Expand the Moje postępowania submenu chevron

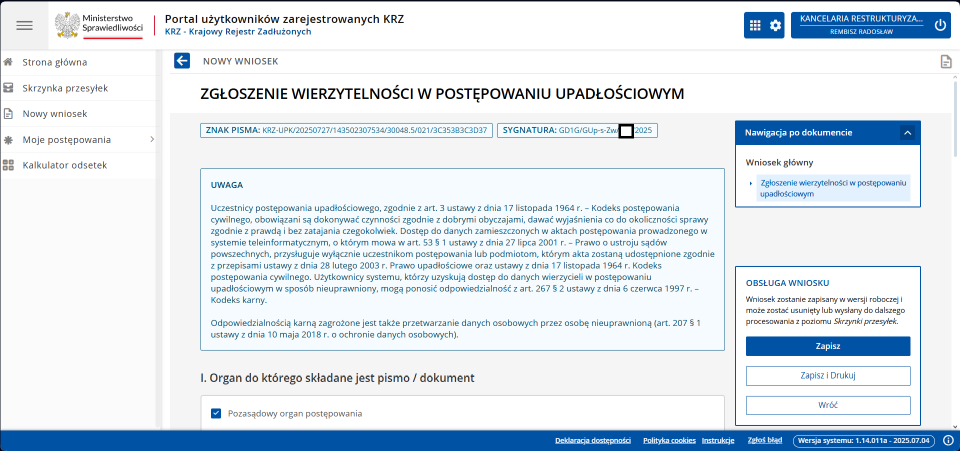(x=152, y=140)
